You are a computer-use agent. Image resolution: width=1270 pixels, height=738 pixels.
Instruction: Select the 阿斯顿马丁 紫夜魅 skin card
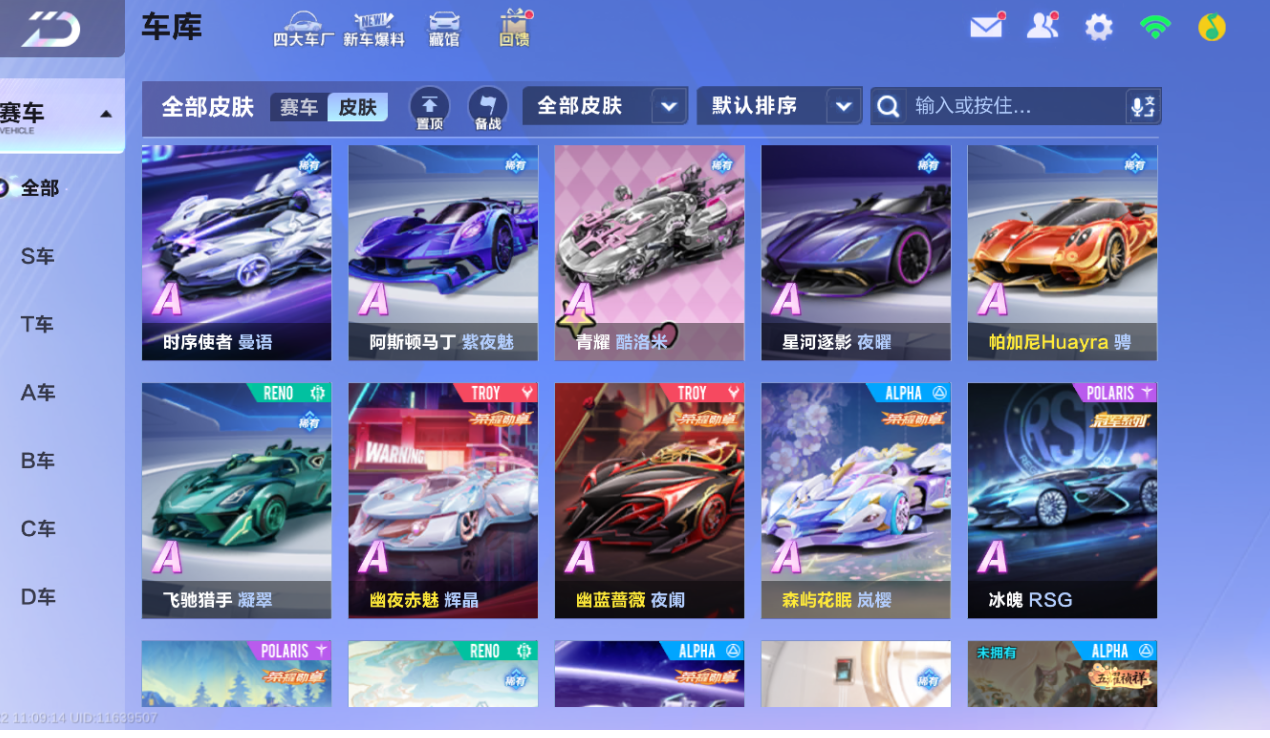point(443,253)
